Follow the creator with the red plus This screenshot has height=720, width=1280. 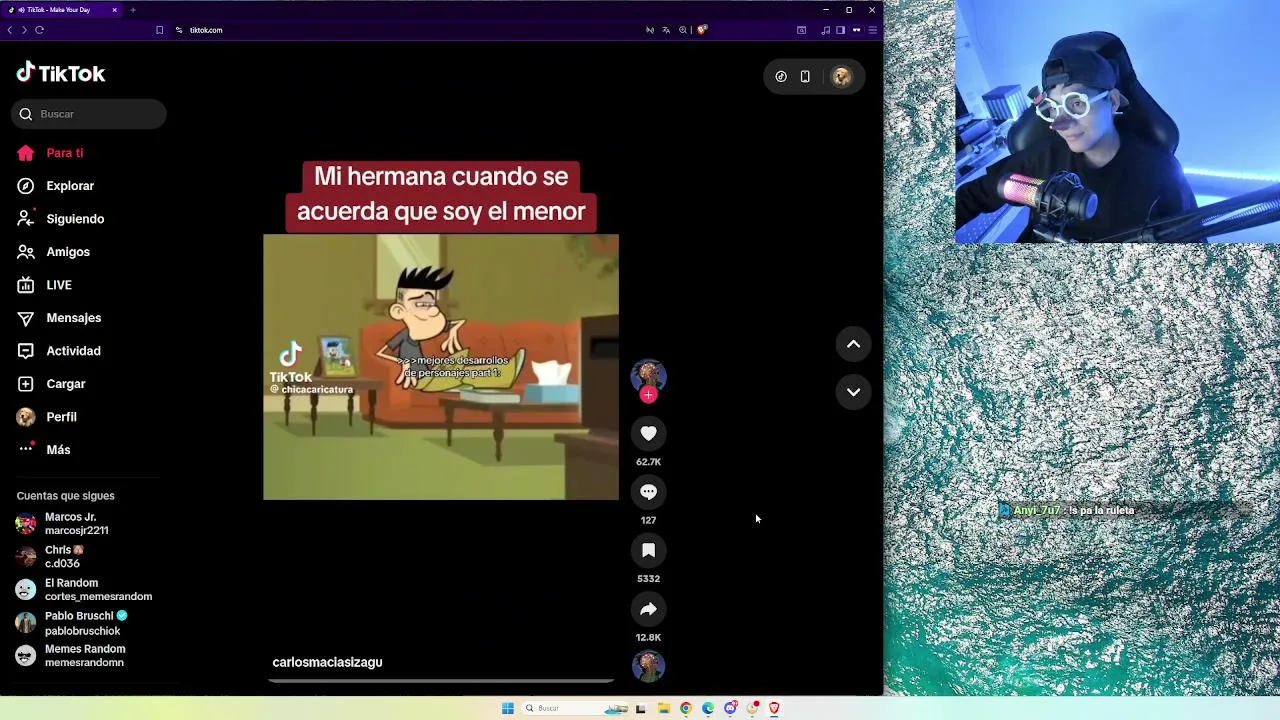coord(648,395)
